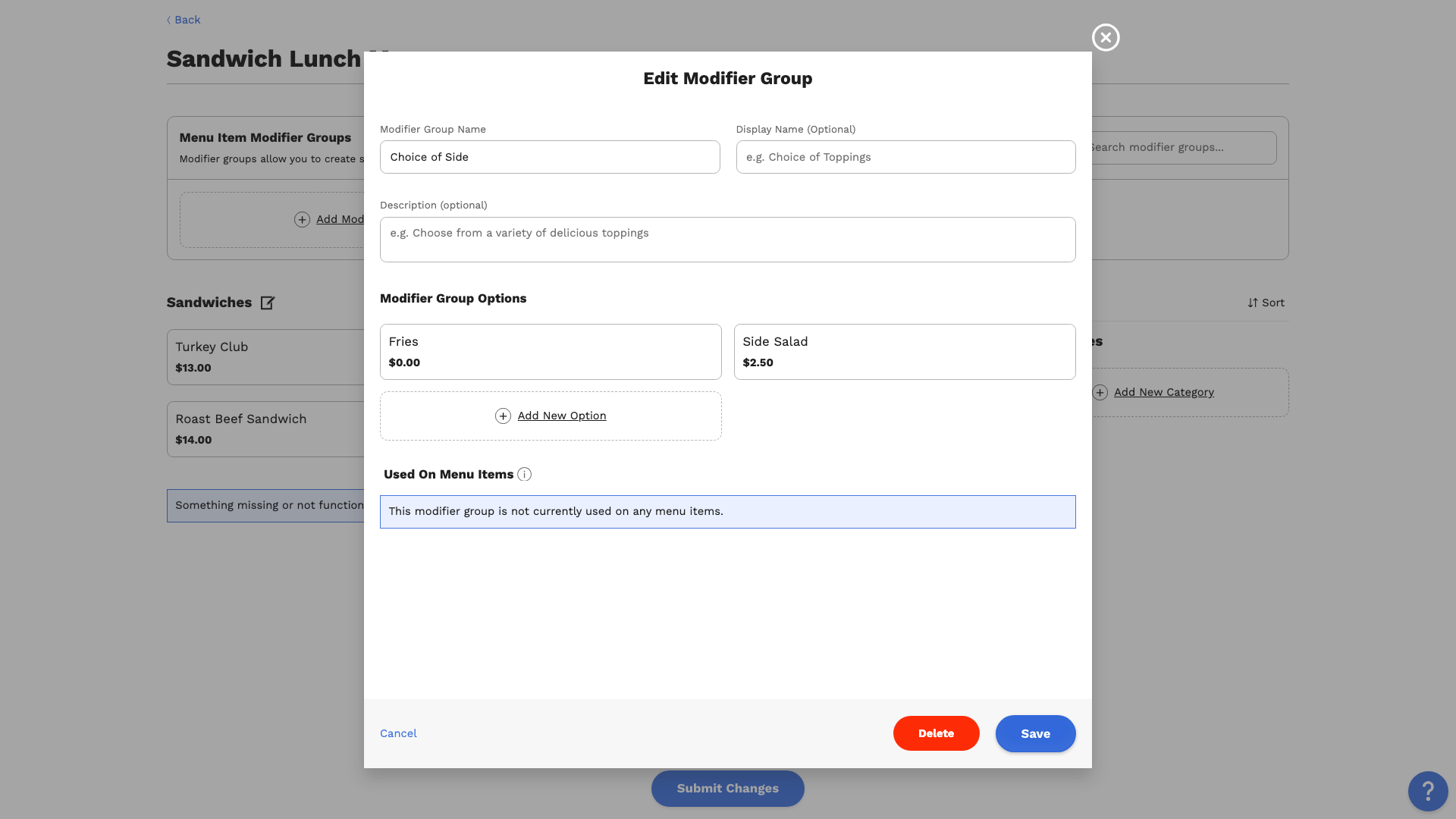Screen dimensions: 1456x819
Task: Click the Sort label text
Action: click(x=1272, y=303)
